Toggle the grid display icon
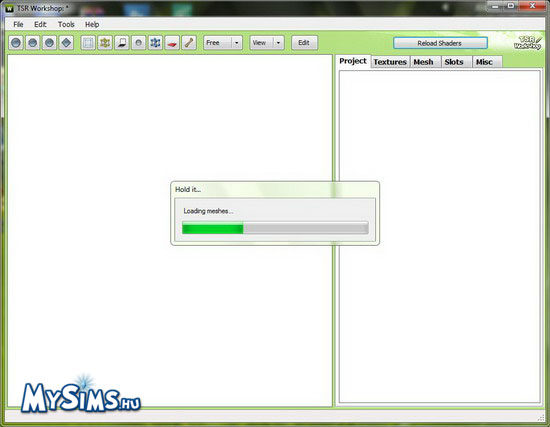Viewport: 550px width, 427px height. [x=88, y=43]
